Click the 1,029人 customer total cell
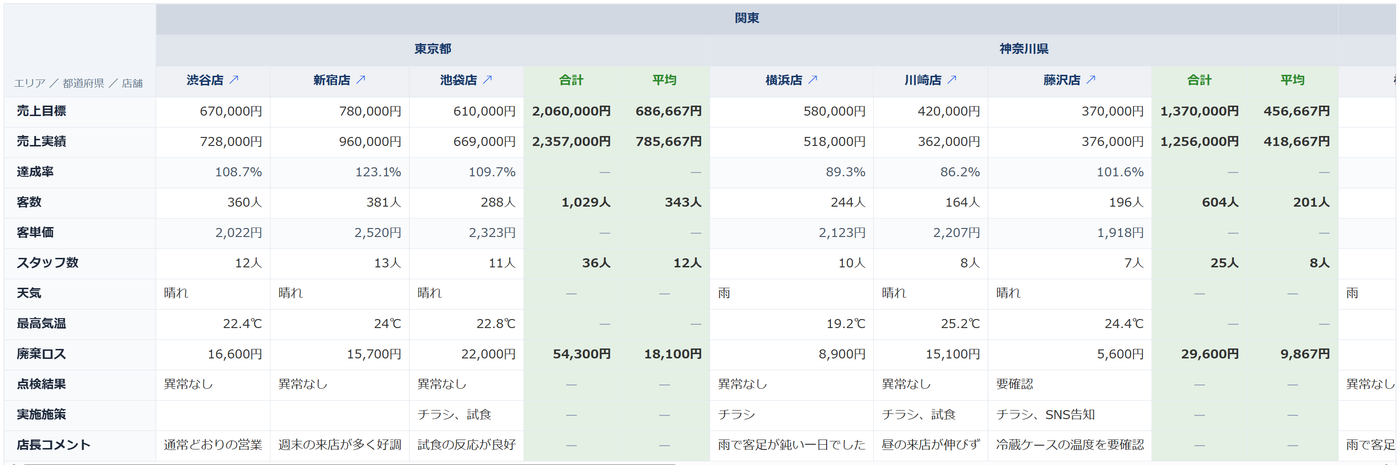The image size is (1400, 465). [x=571, y=202]
